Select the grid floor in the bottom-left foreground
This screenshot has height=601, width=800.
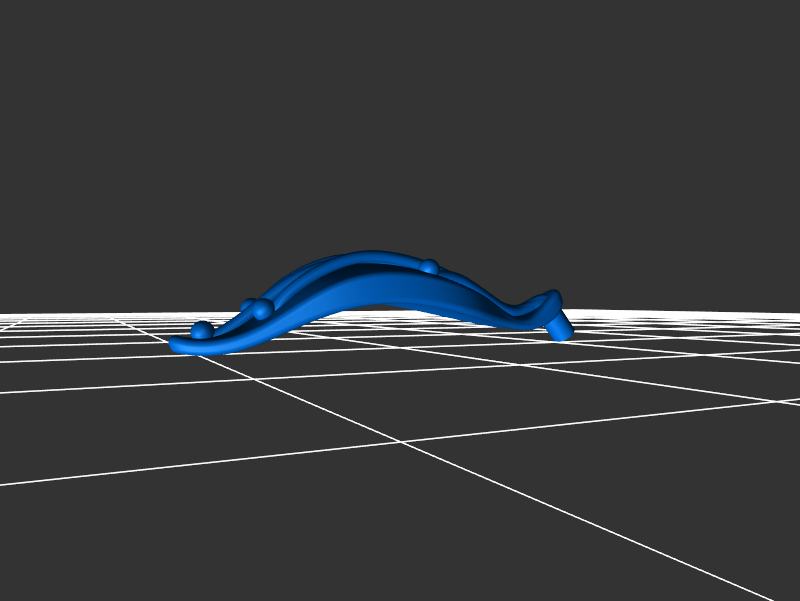[x=120, y=520]
